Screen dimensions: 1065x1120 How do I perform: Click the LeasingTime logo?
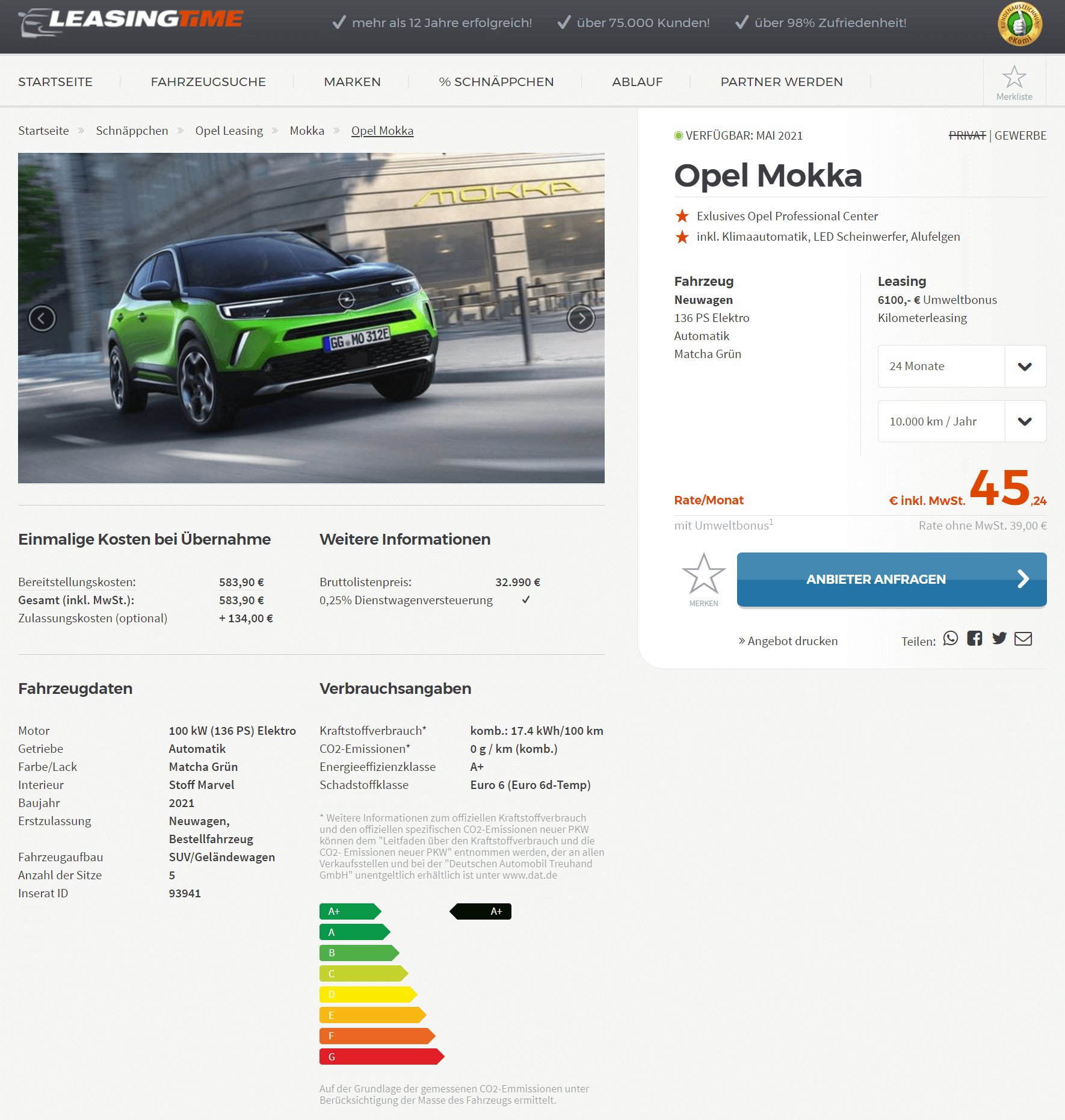click(x=131, y=22)
